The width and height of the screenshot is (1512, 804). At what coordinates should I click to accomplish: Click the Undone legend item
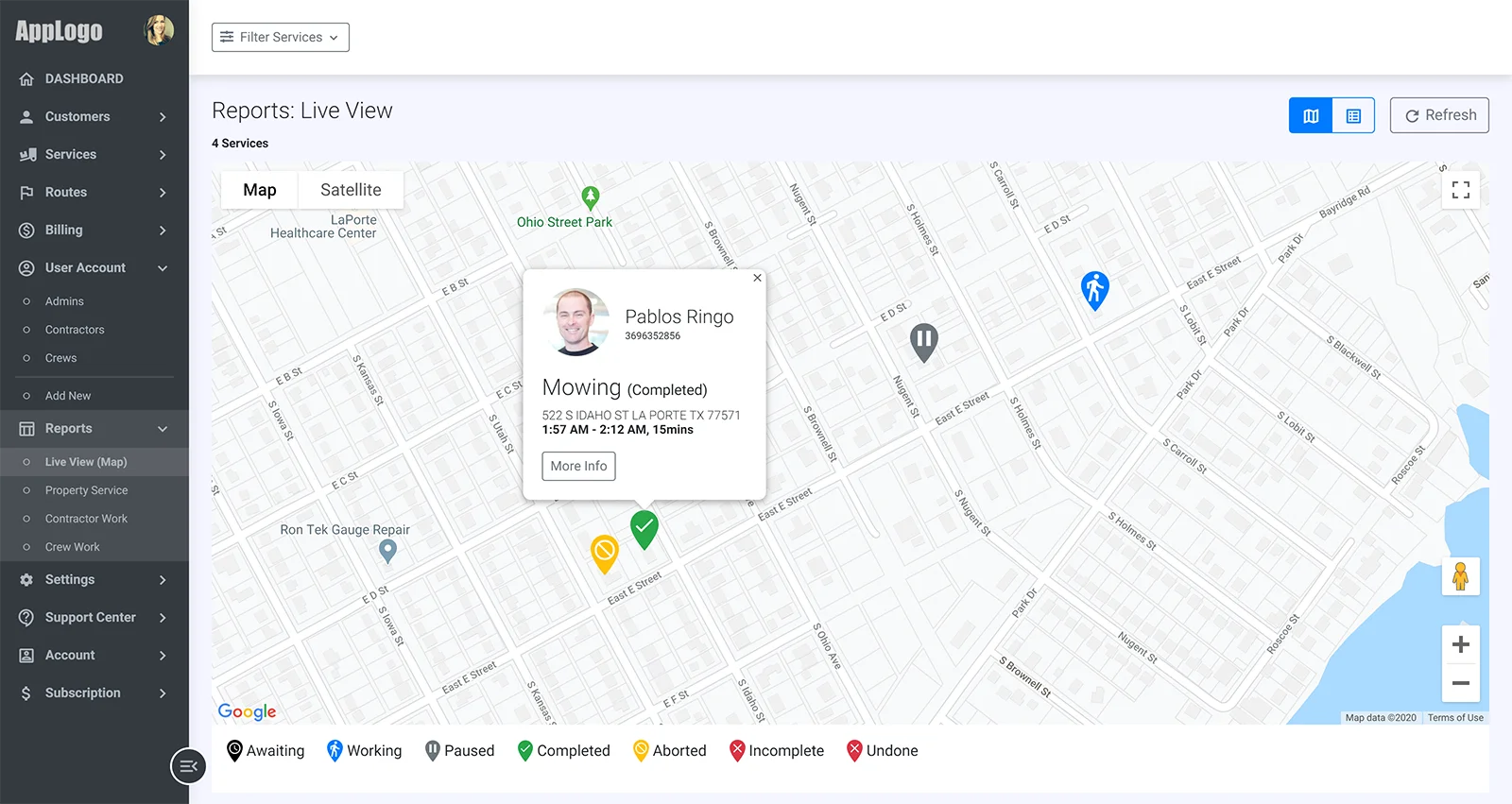(883, 751)
